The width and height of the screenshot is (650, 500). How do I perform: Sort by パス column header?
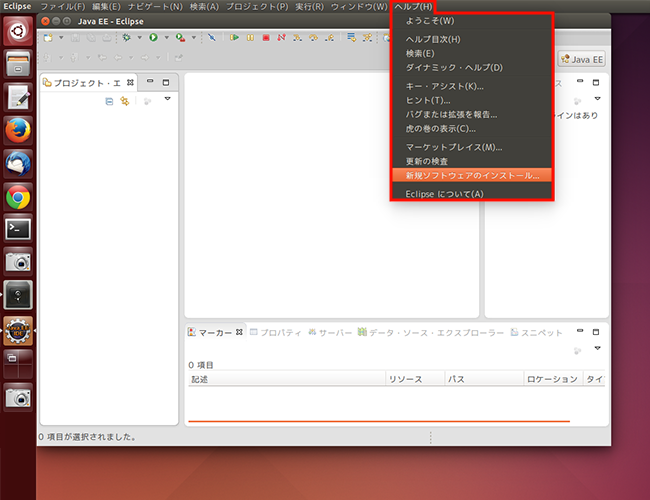click(484, 379)
